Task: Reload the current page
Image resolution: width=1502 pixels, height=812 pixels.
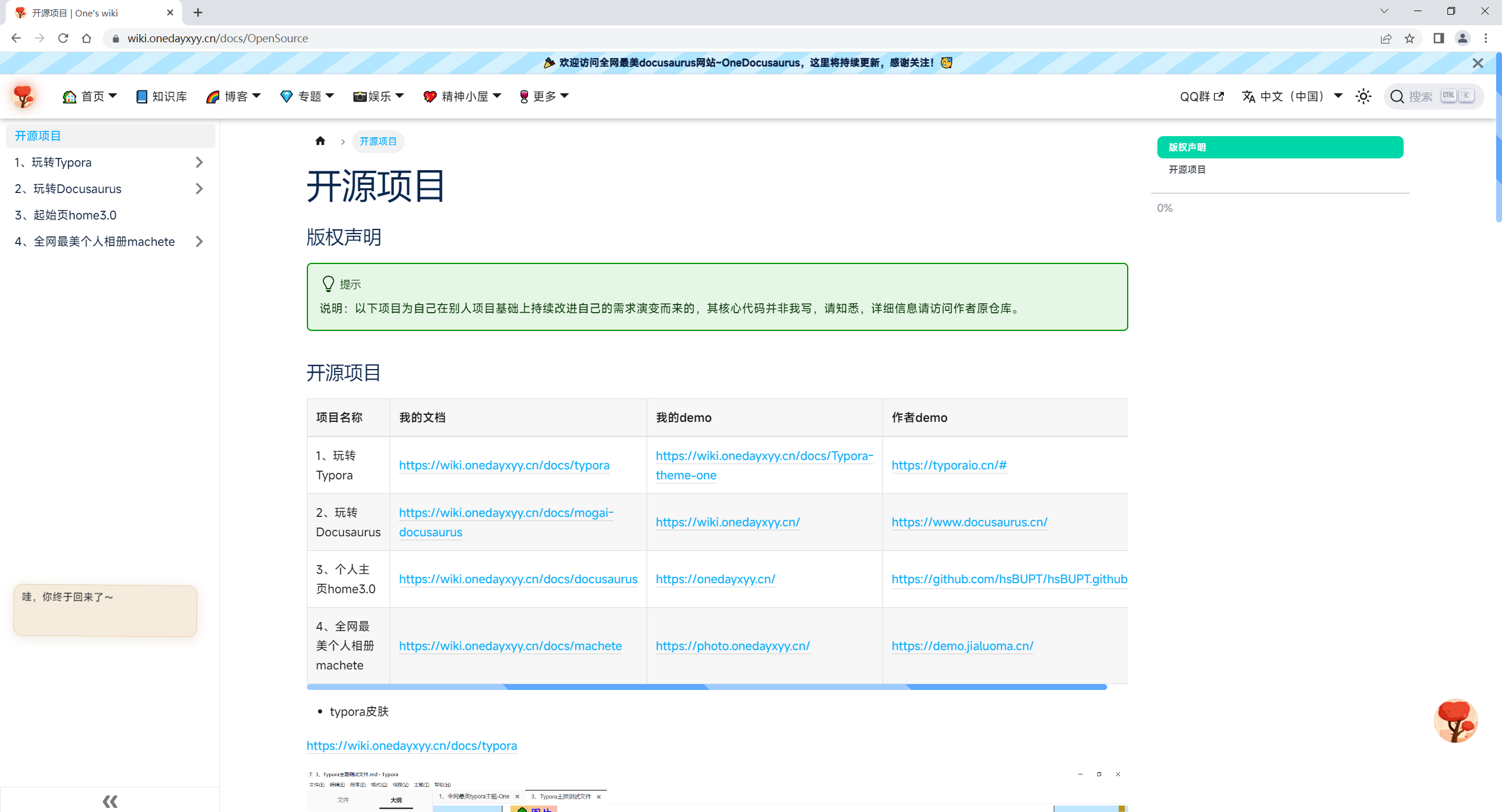Action: [x=63, y=38]
